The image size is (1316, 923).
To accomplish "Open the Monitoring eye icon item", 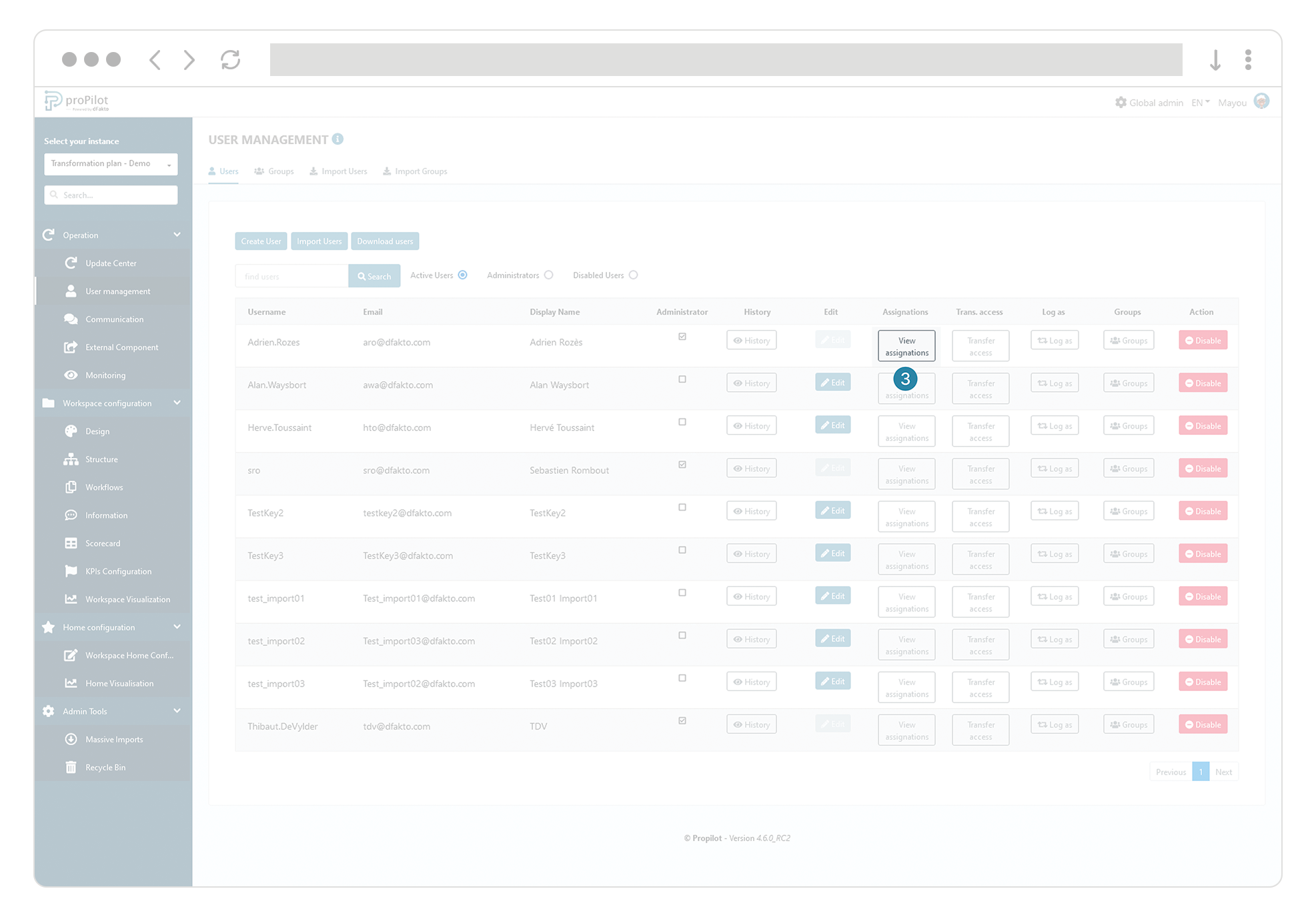I will pos(105,375).
